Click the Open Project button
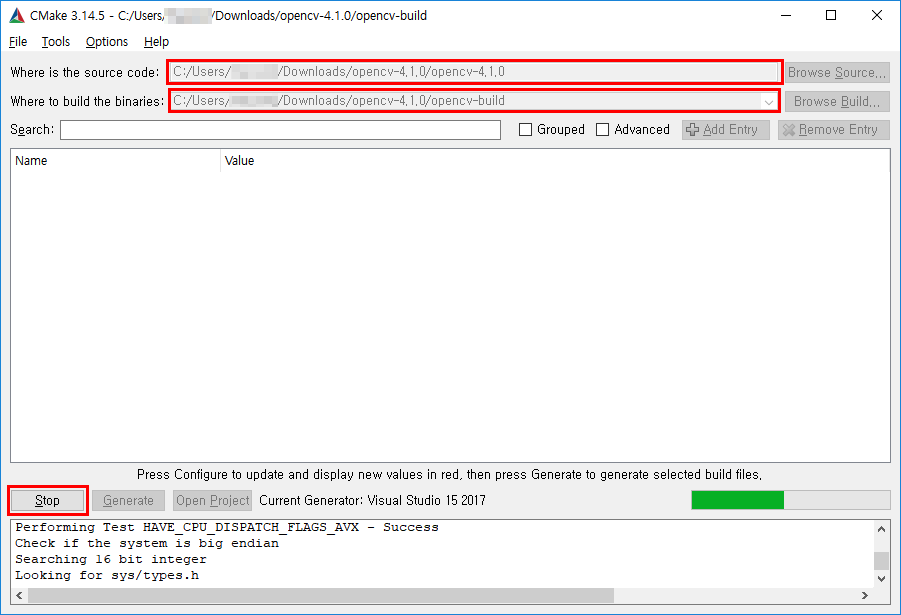The image size is (901, 615). 213,501
